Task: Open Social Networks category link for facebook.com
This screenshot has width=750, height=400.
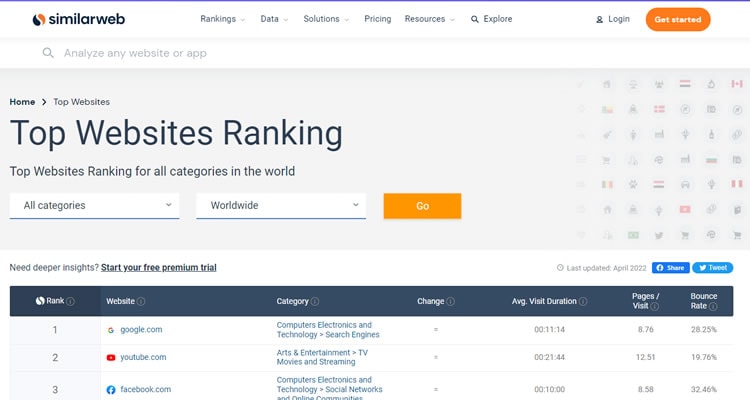Action: pyautogui.click(x=330, y=389)
